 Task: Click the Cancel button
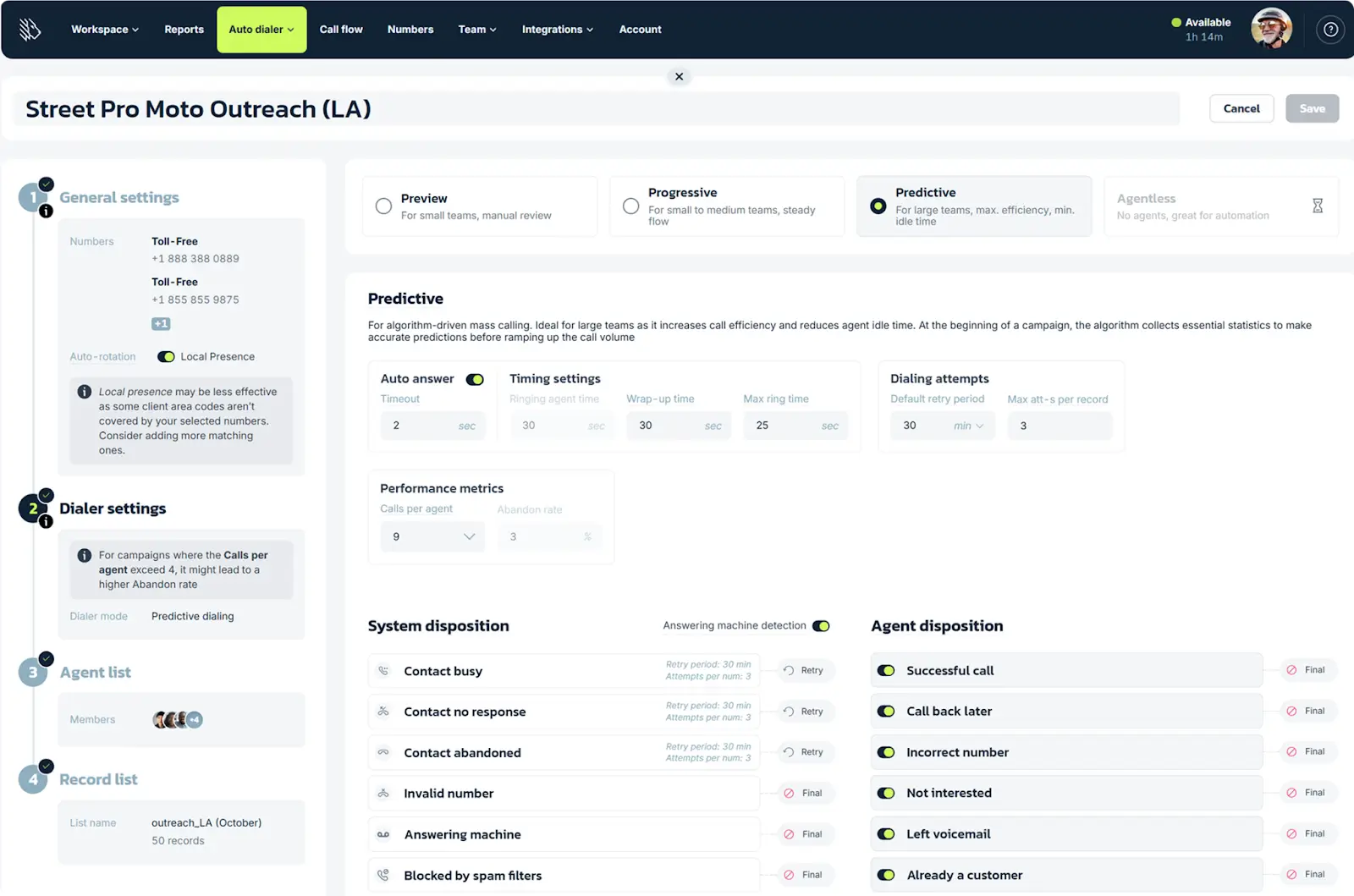(x=1241, y=108)
